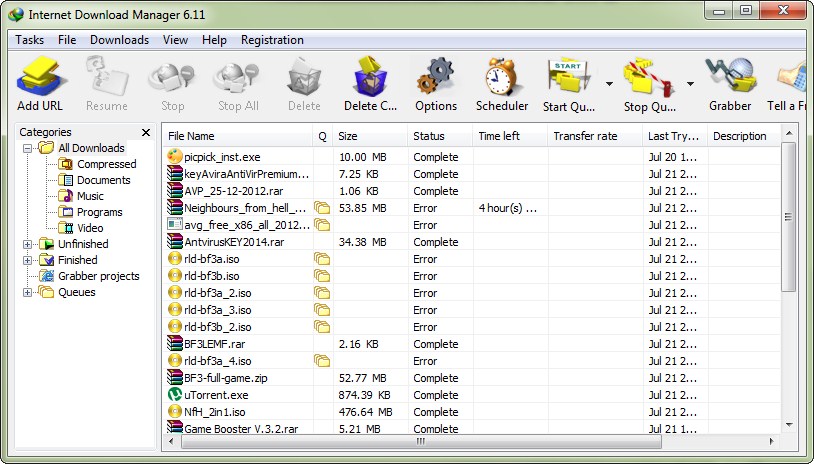Click the Delete Completed trash icon
Viewport: 814px width, 464px height.
370,77
